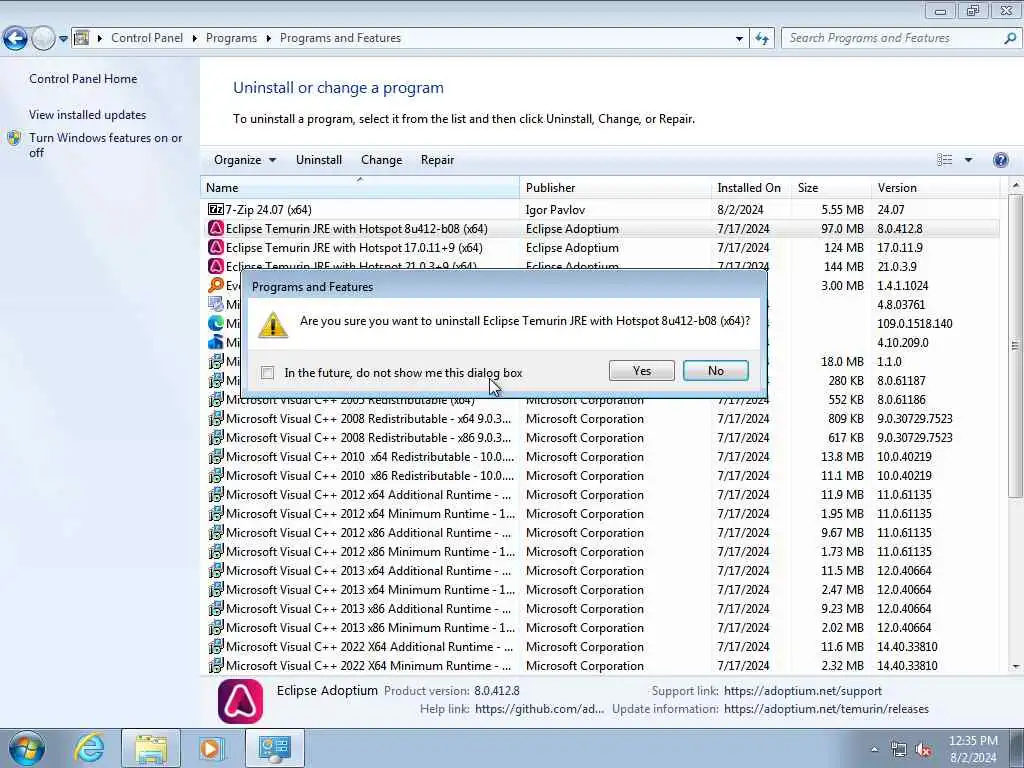Click the list scrollbar up arrow

(x=1015, y=187)
